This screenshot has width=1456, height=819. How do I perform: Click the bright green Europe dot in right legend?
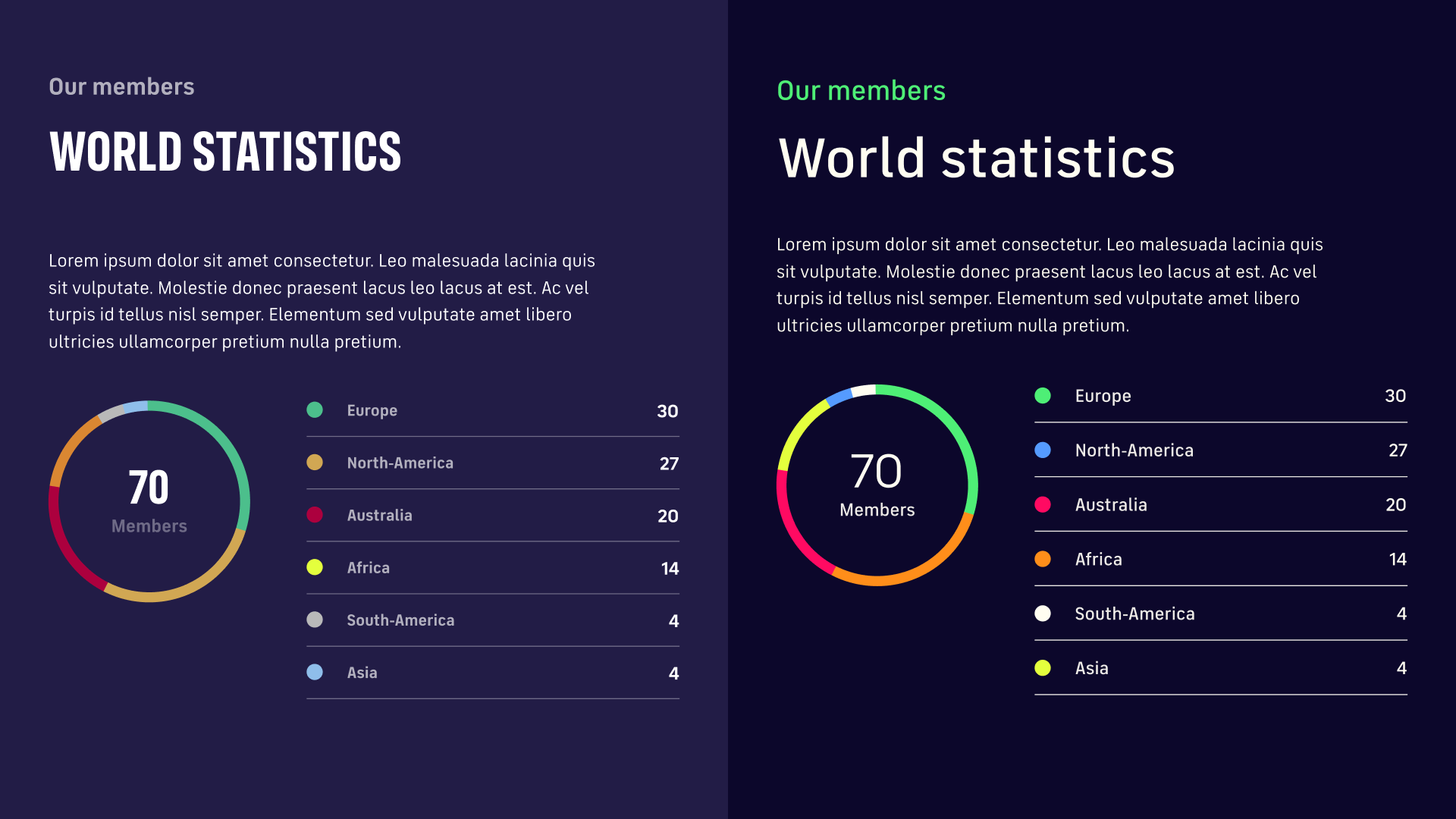1043,396
